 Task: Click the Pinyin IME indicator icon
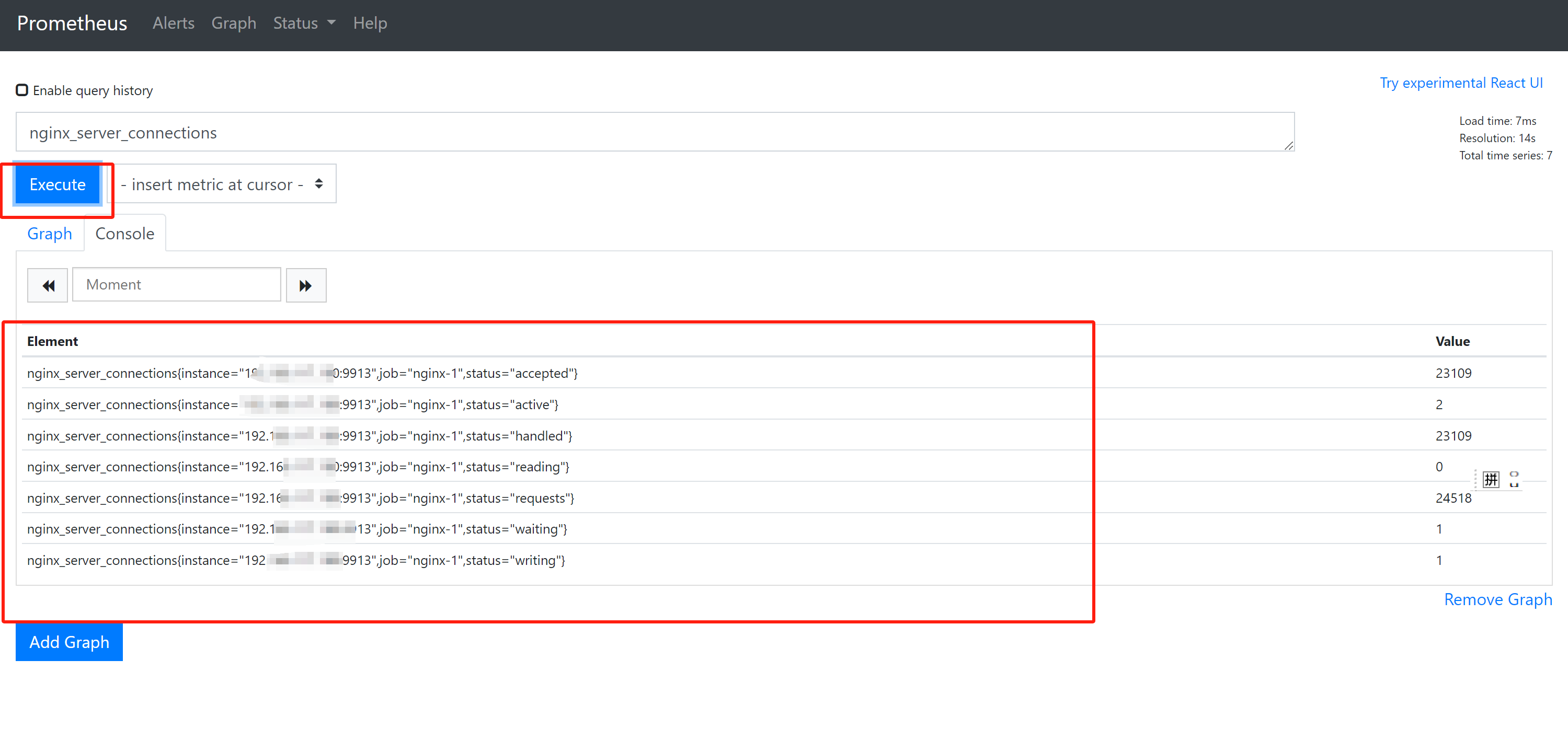point(1491,480)
